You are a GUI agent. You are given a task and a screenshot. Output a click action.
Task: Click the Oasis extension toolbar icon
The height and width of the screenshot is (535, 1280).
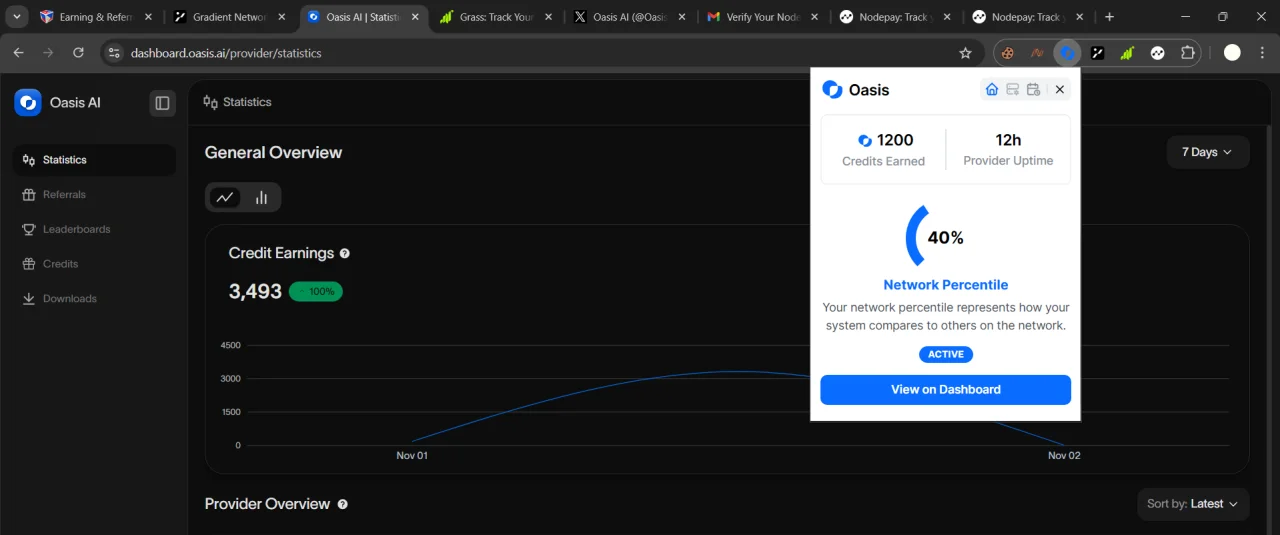[x=1068, y=53]
